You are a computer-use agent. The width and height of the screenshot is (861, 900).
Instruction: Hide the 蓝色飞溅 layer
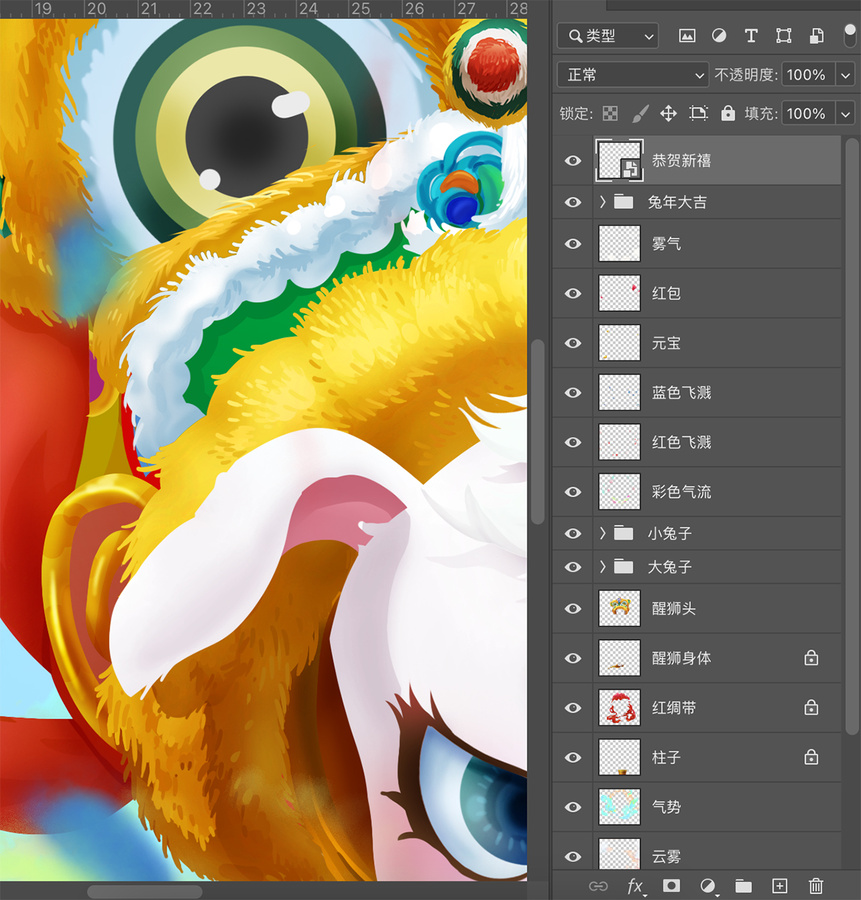coord(573,393)
